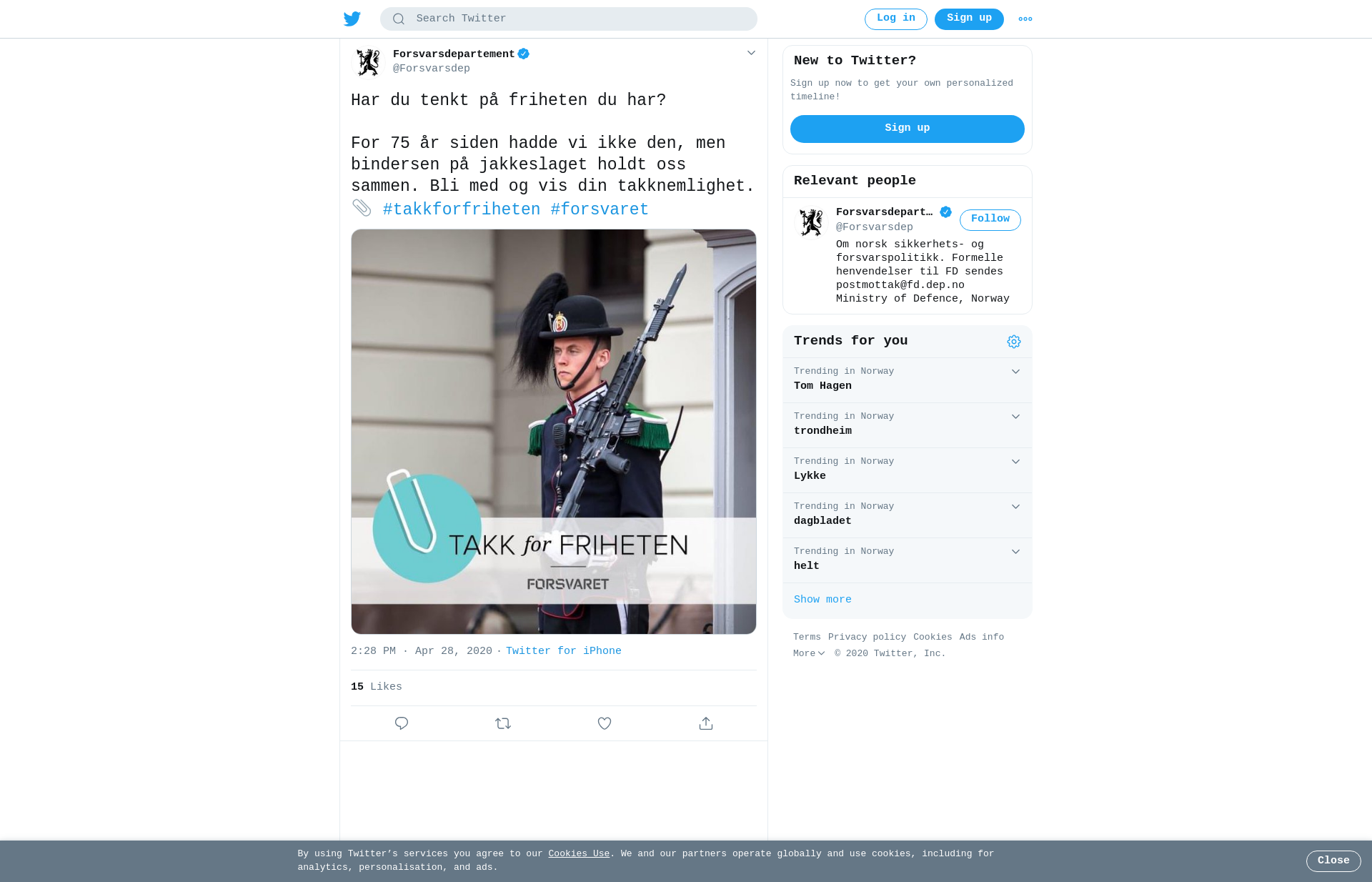1372x882 pixels.
Task: Click Sign up in New to Twitter panel
Action: [908, 129]
